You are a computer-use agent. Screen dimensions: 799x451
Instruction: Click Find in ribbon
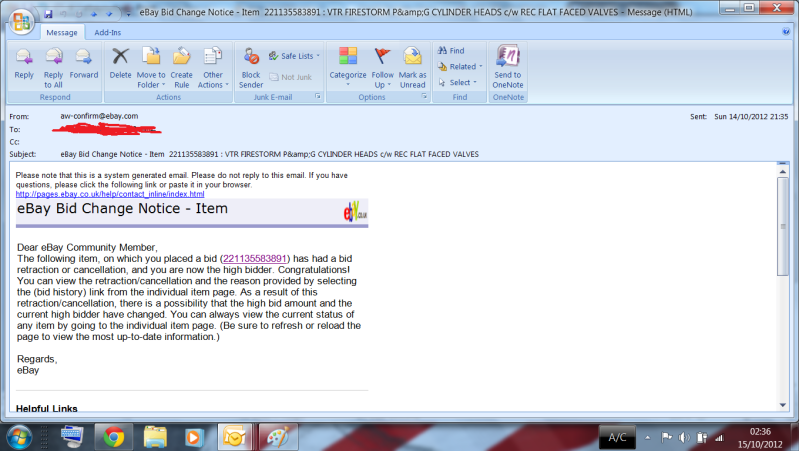tap(451, 50)
